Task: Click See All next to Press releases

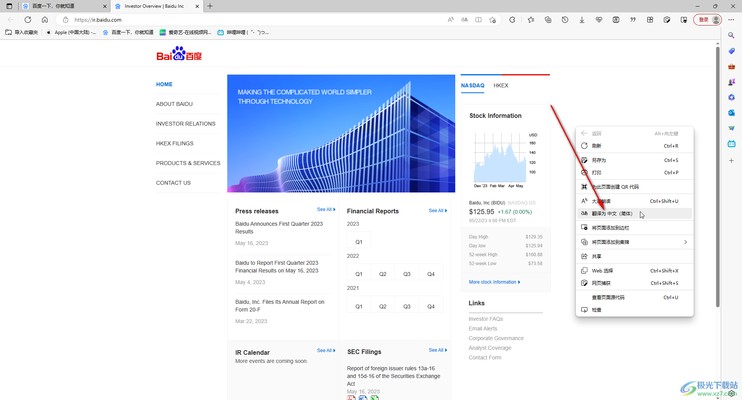Action: point(326,209)
